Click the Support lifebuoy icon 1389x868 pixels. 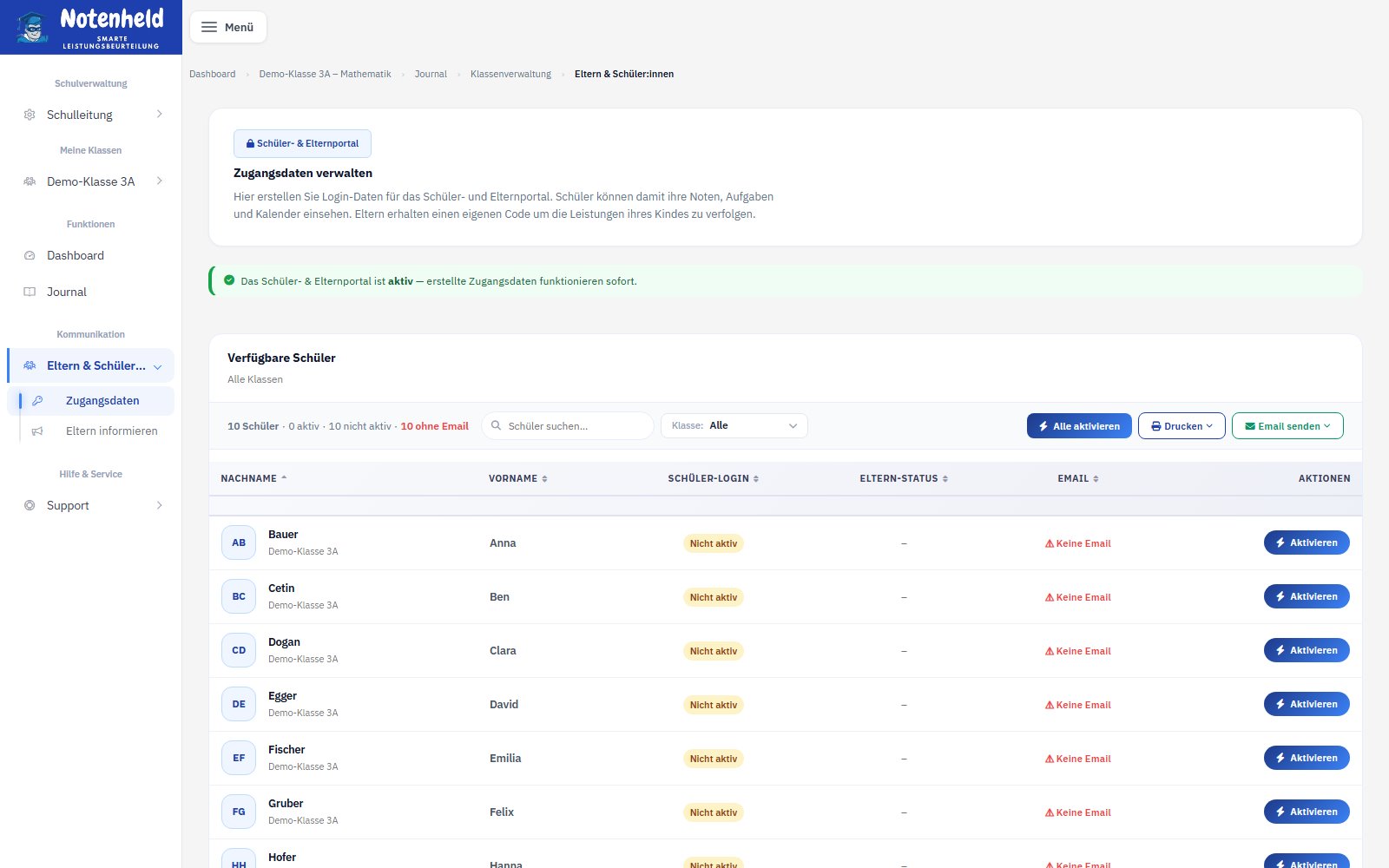click(x=30, y=505)
